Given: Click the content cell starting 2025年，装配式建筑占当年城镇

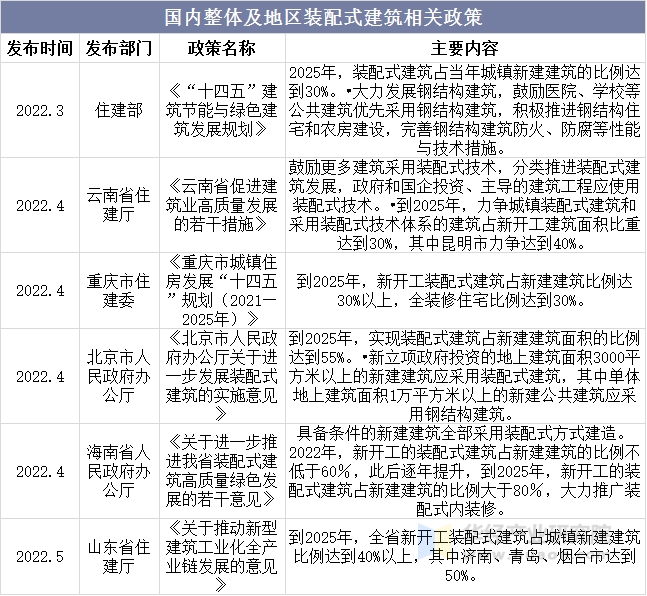Looking at the screenshot, I should coord(465,111).
